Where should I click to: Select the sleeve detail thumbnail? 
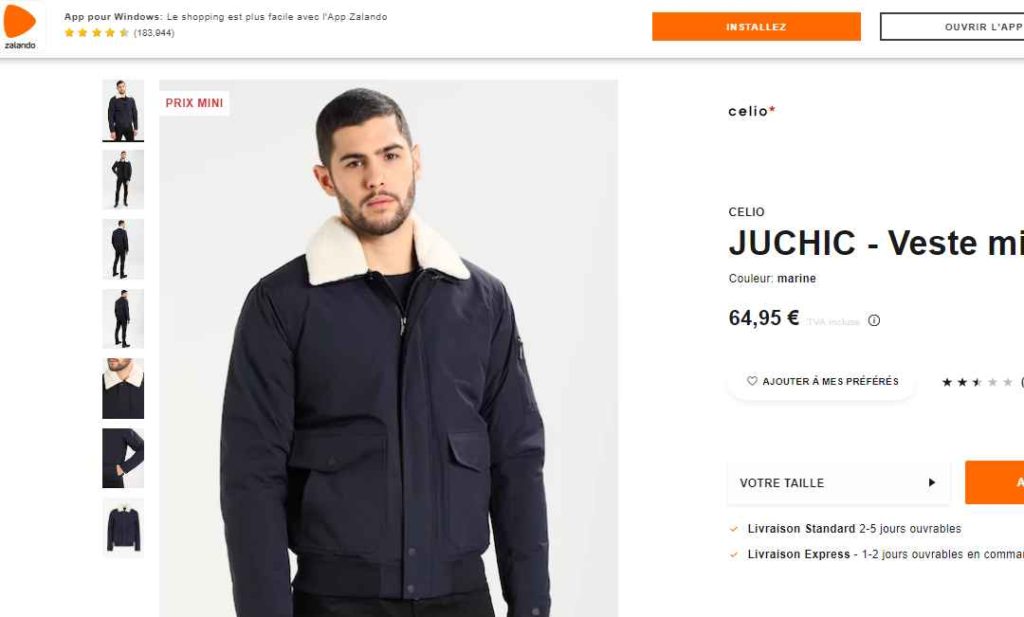pyautogui.click(x=123, y=458)
